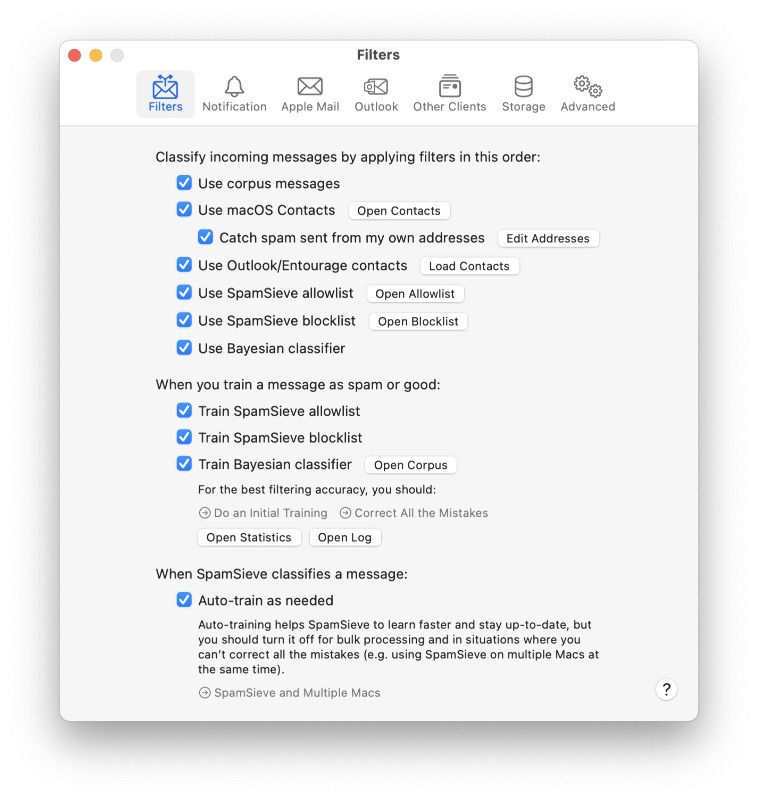The width and height of the screenshot is (758, 800).
Task: Close the Filters window with red button
Action: click(74, 55)
